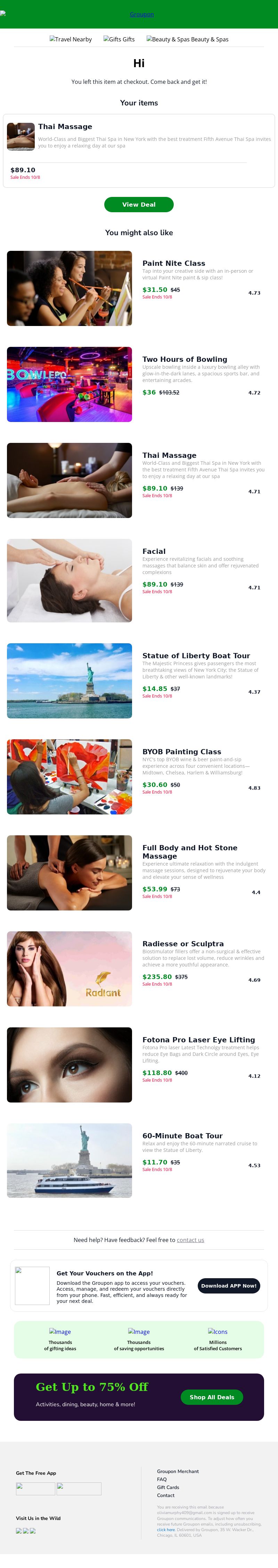Click the Facial deal image

69,580
